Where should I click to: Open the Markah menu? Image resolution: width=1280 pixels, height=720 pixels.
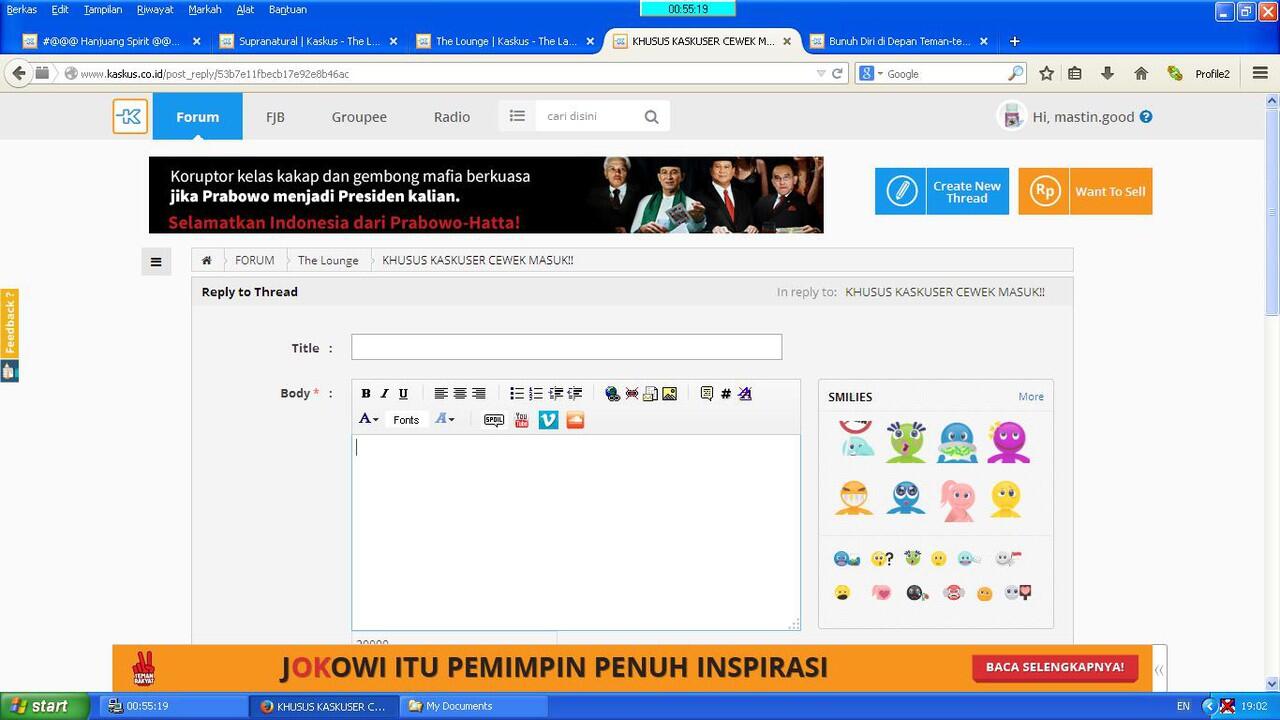205,9
